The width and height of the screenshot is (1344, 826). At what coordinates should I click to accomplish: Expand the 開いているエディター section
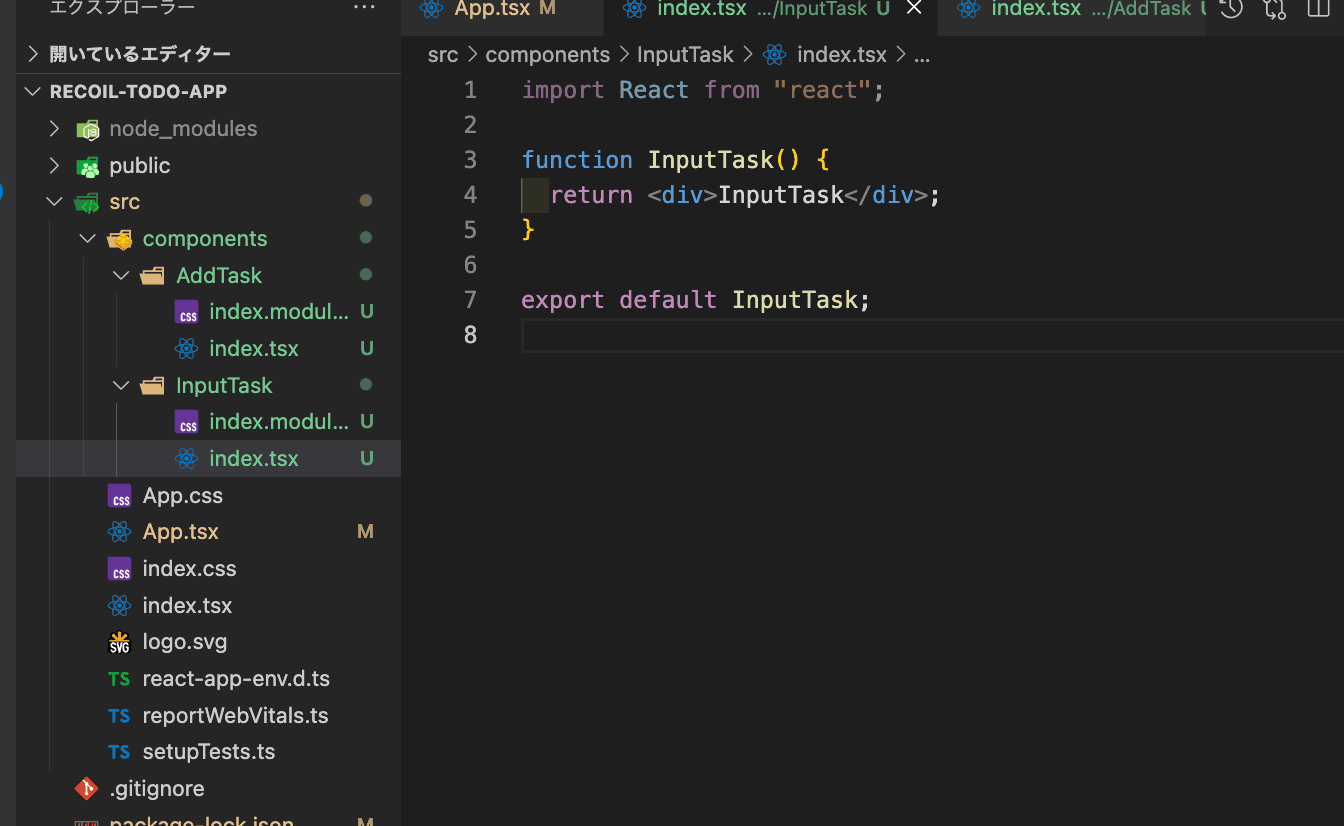coord(34,54)
